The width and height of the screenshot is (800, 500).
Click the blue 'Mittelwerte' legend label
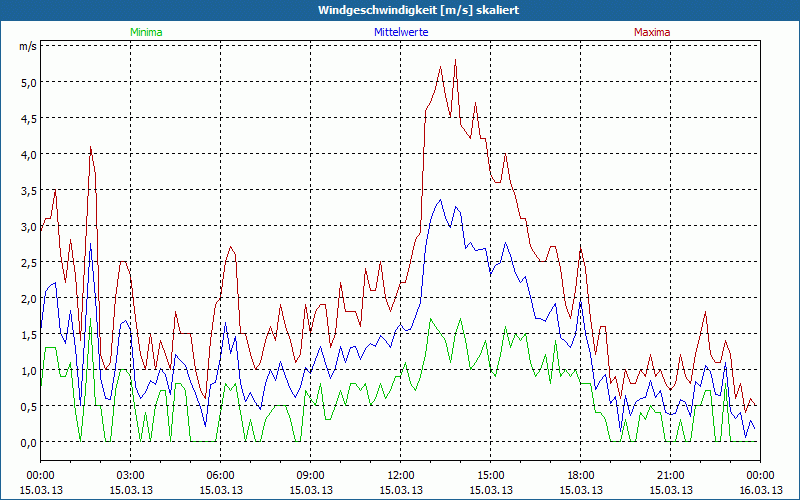(401, 32)
